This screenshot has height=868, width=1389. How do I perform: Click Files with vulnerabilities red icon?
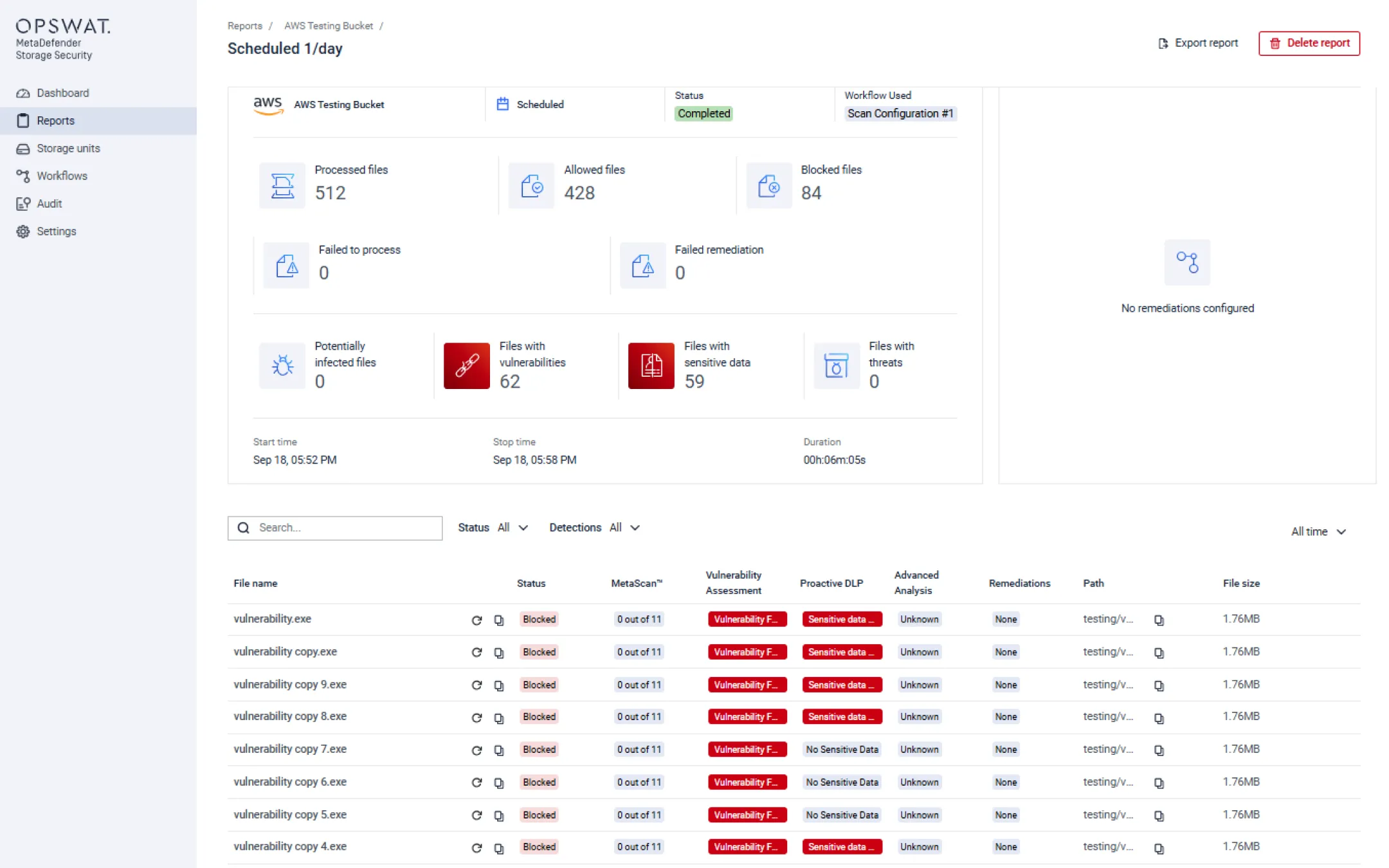[466, 366]
